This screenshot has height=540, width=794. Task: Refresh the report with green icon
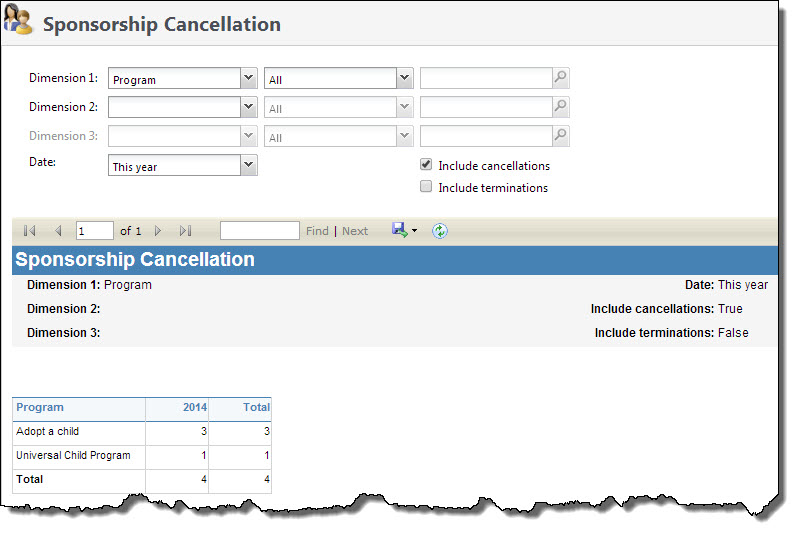click(440, 231)
